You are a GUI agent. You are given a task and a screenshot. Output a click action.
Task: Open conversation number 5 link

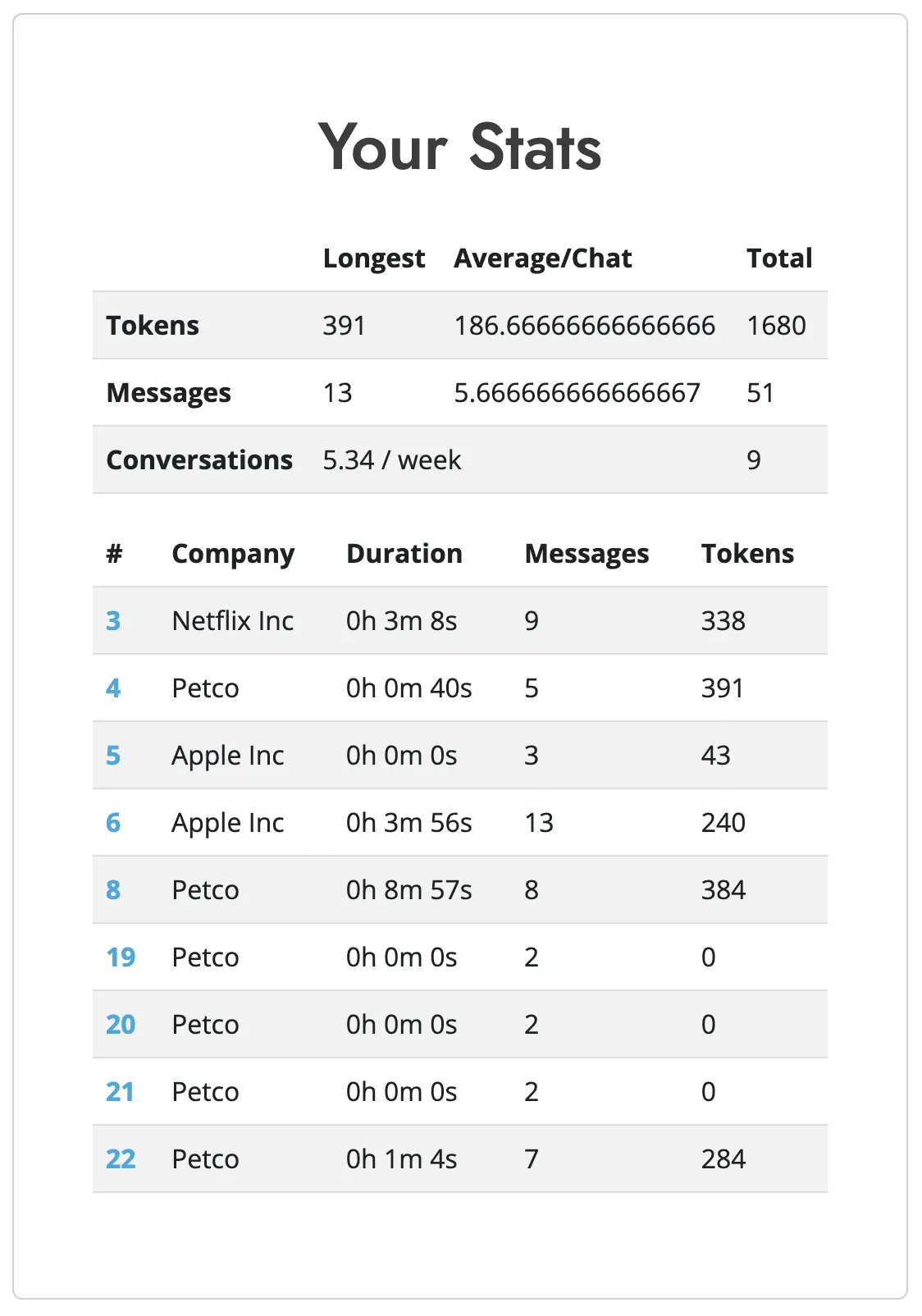coord(113,756)
